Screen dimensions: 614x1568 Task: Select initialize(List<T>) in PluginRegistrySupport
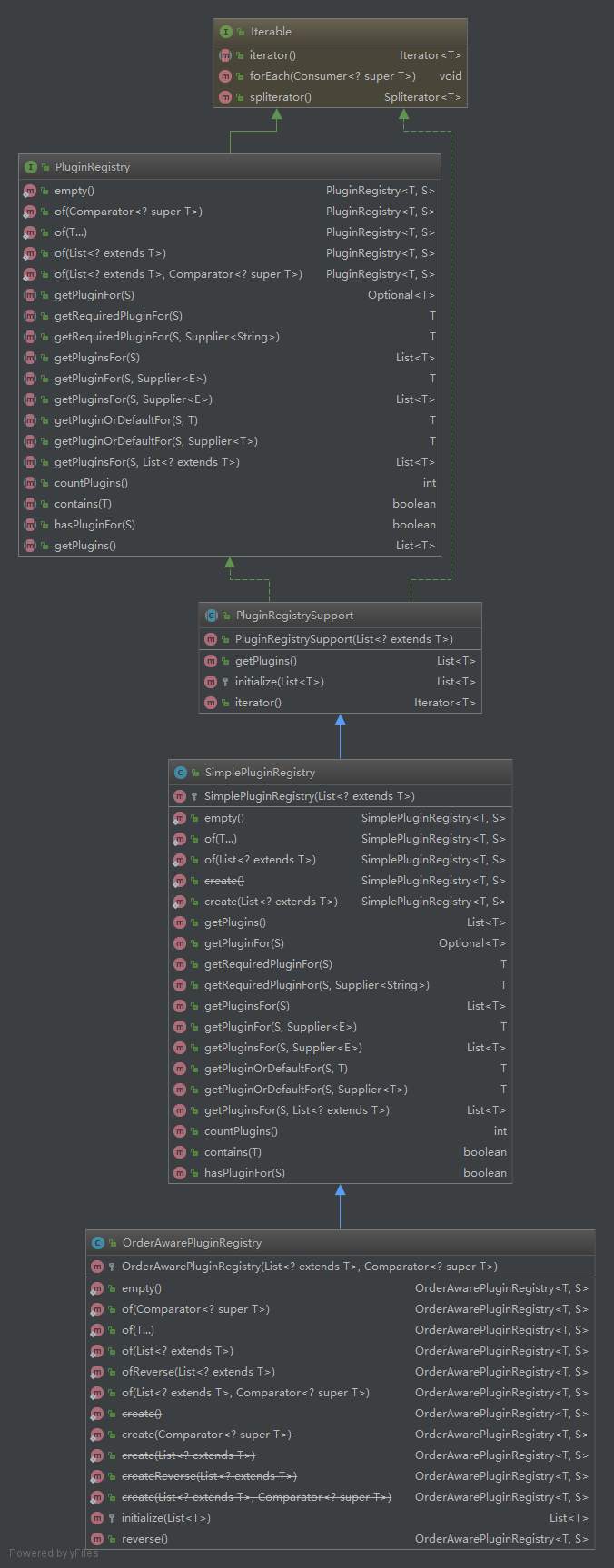tap(279, 682)
